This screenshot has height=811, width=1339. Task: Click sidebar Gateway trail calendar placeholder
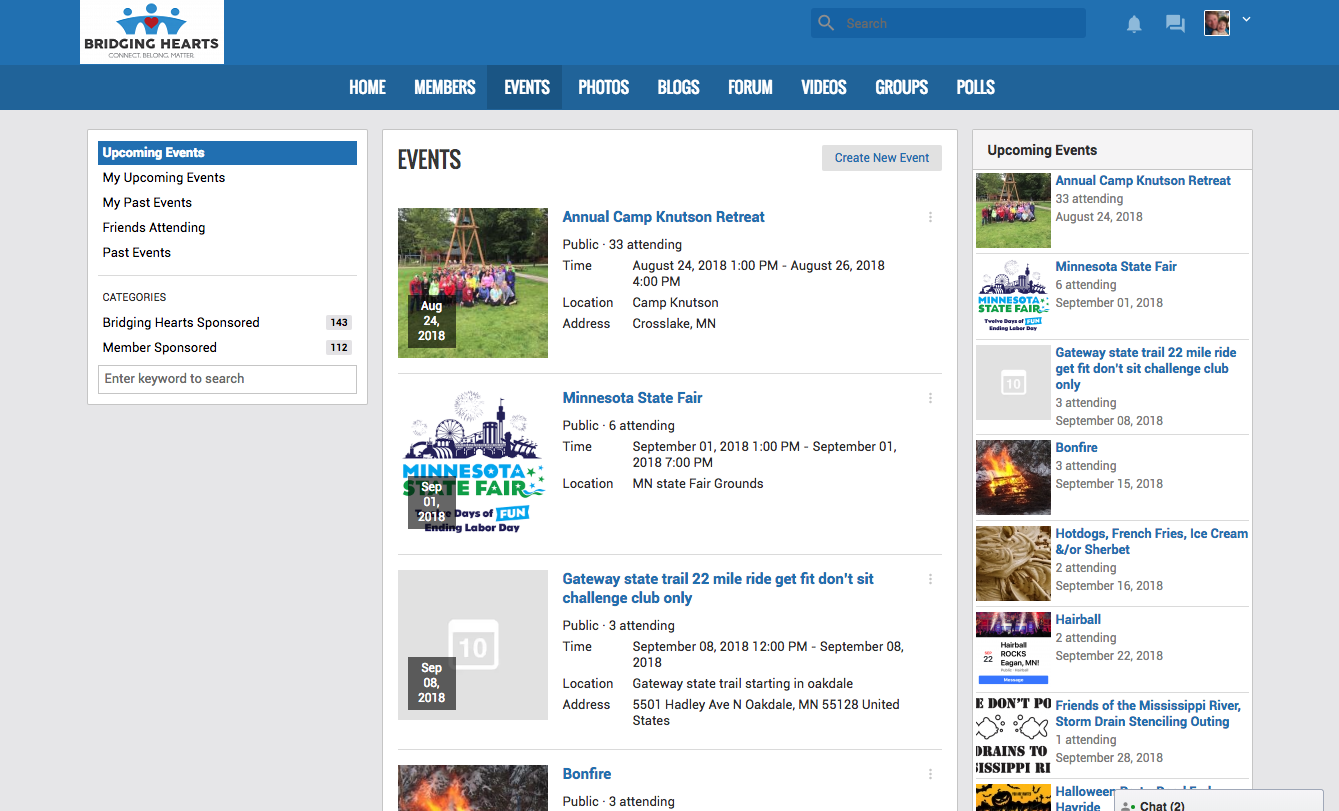click(x=1013, y=382)
